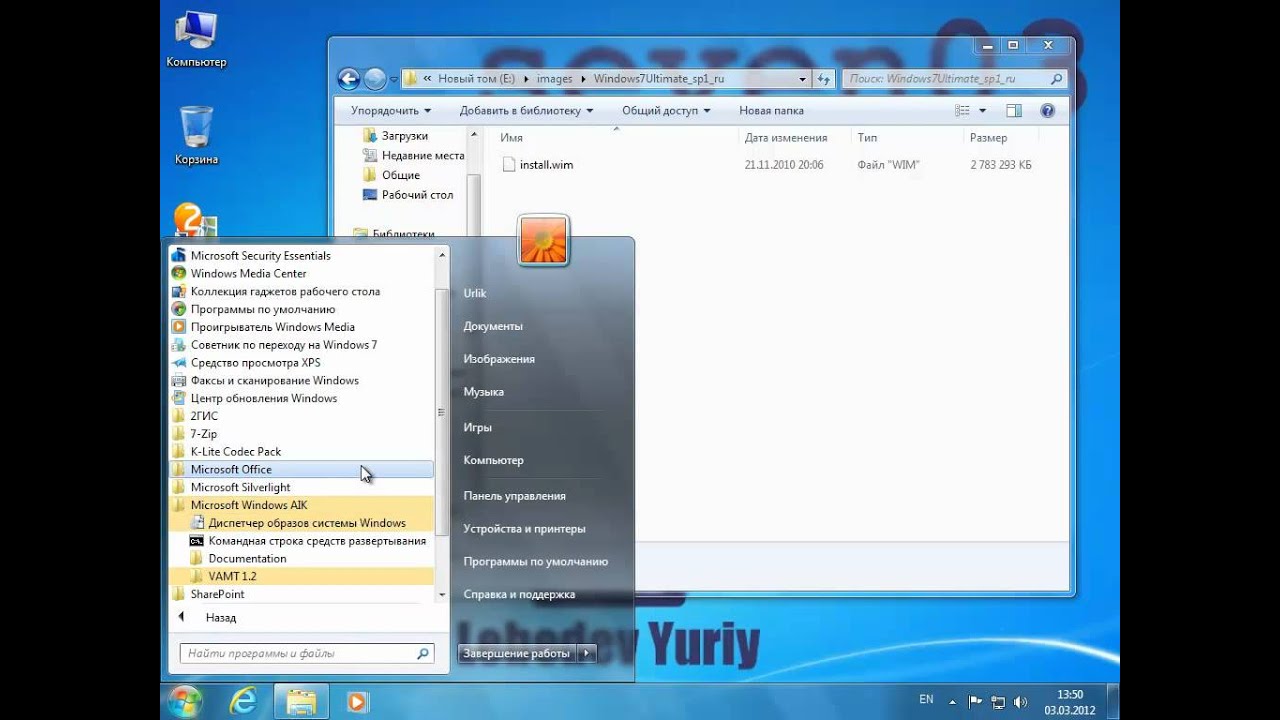Click the Explorer back navigation button
Screen dimensions: 1280x720
pos(349,79)
